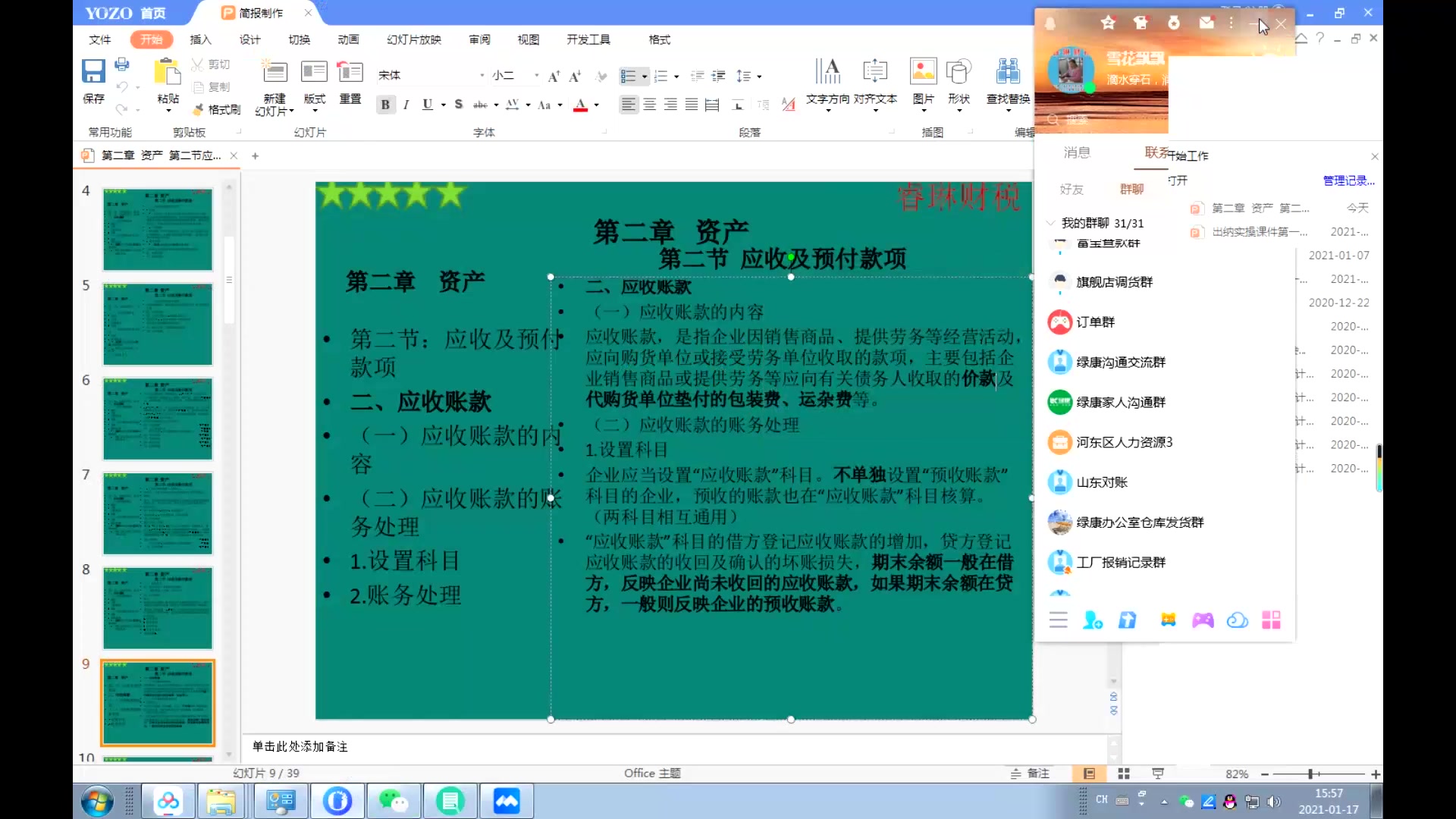
Task: Click QQ penguin icon in system tray
Action: click(x=1230, y=802)
